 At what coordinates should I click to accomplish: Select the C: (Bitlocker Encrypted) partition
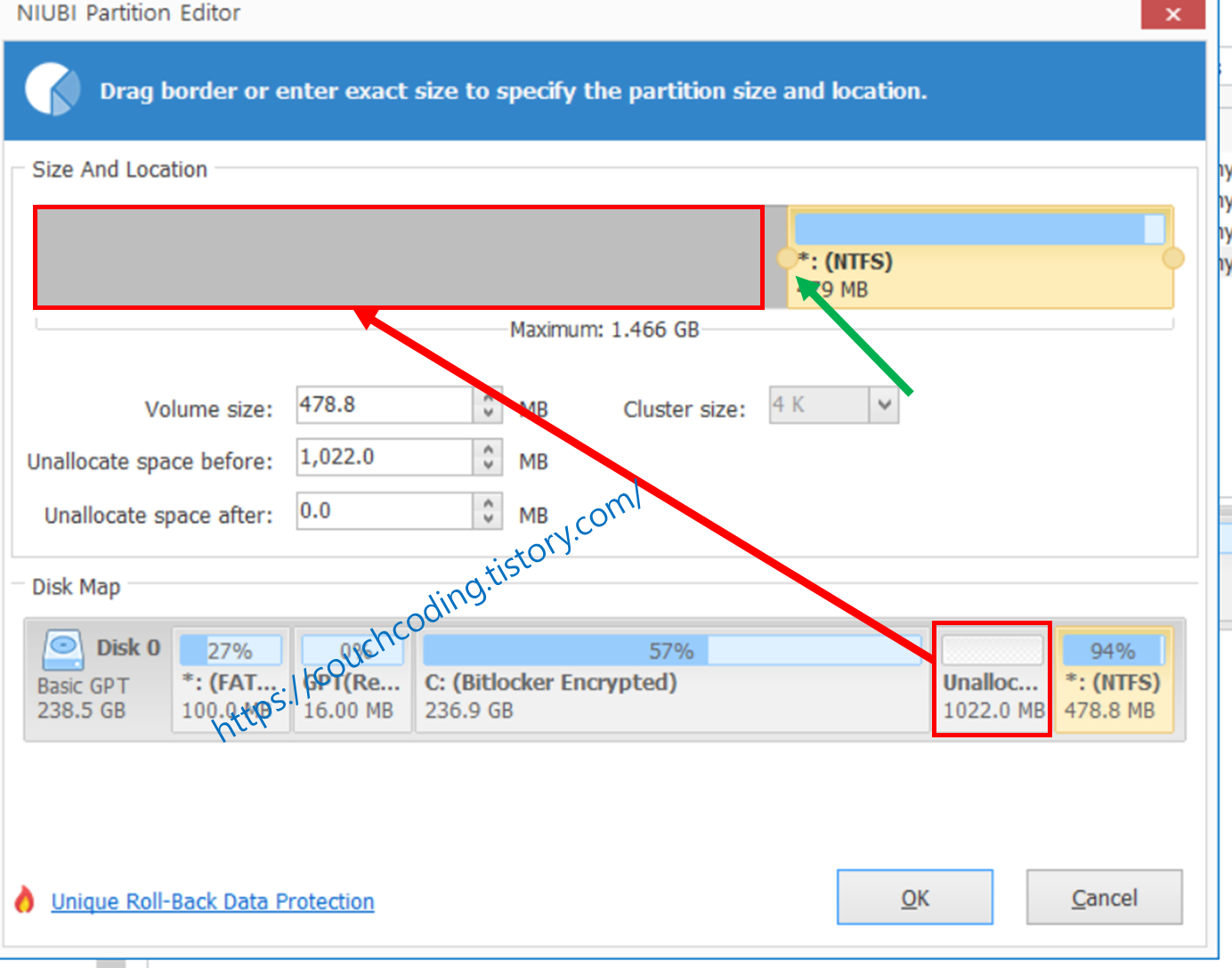click(x=673, y=679)
